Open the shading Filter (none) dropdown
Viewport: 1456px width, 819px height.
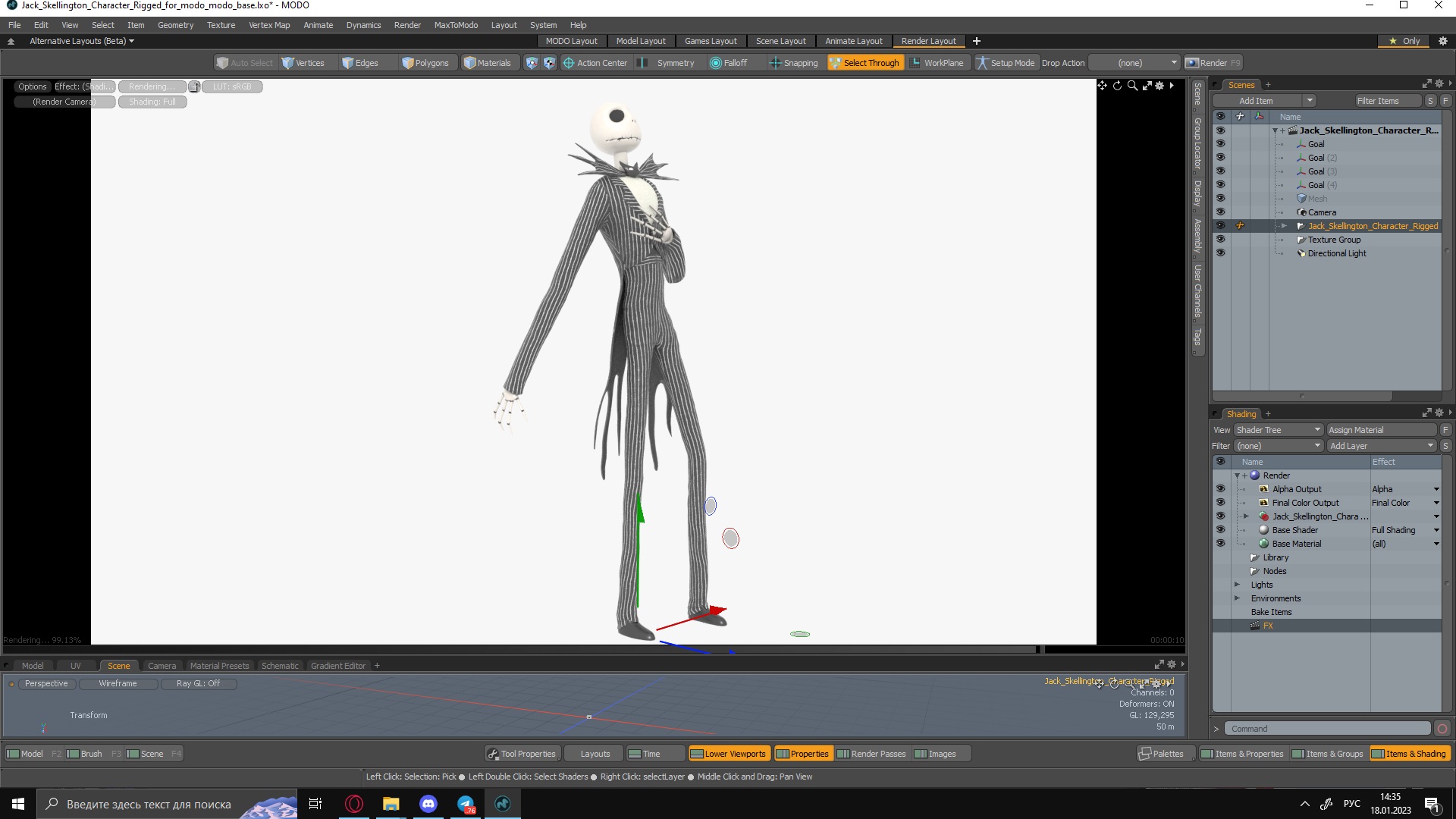1279,446
